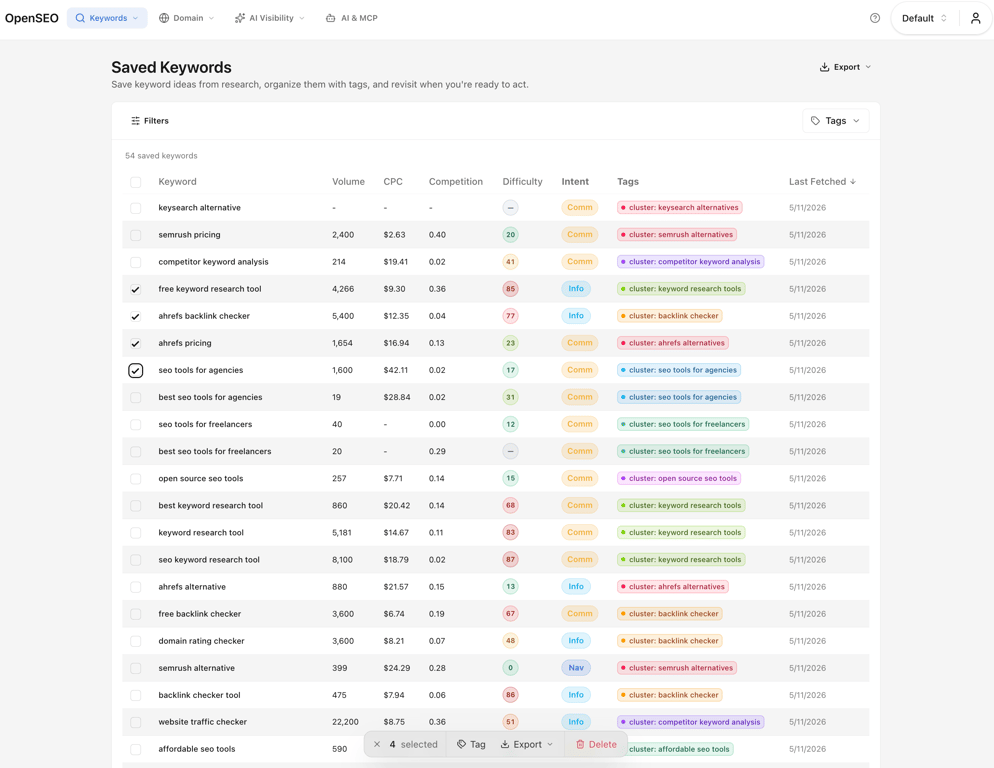Open the Default project selector
This screenshot has width=994, height=768.
[924, 18]
